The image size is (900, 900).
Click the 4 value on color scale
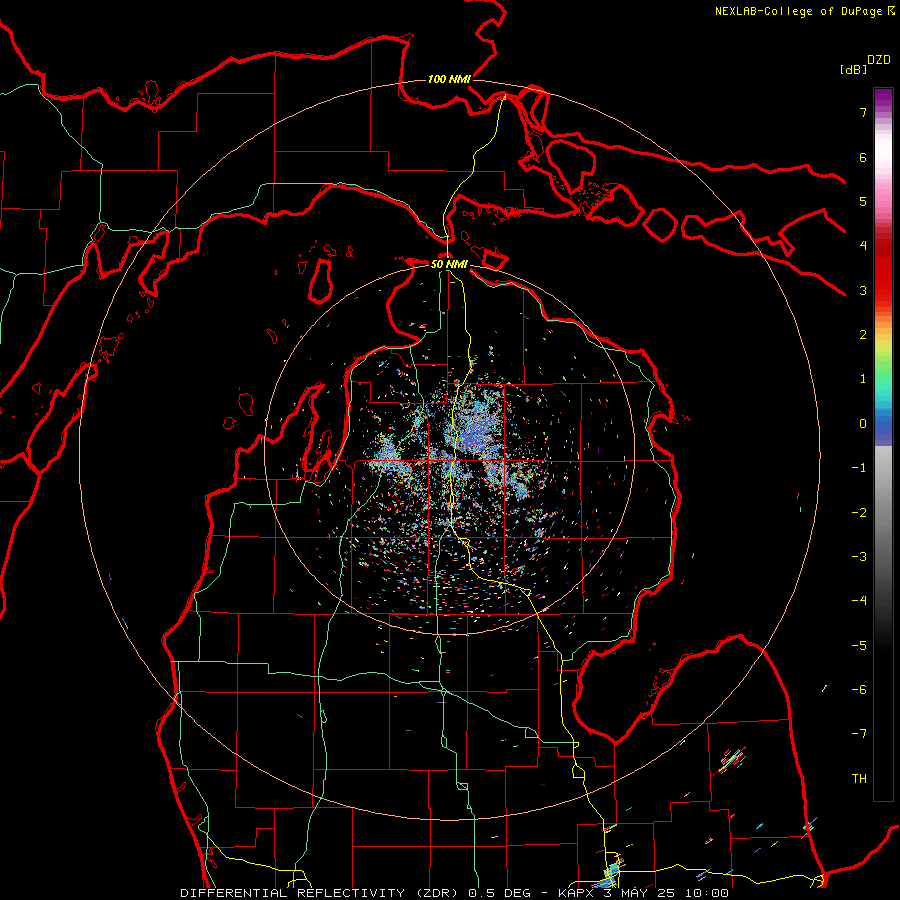(x=863, y=246)
